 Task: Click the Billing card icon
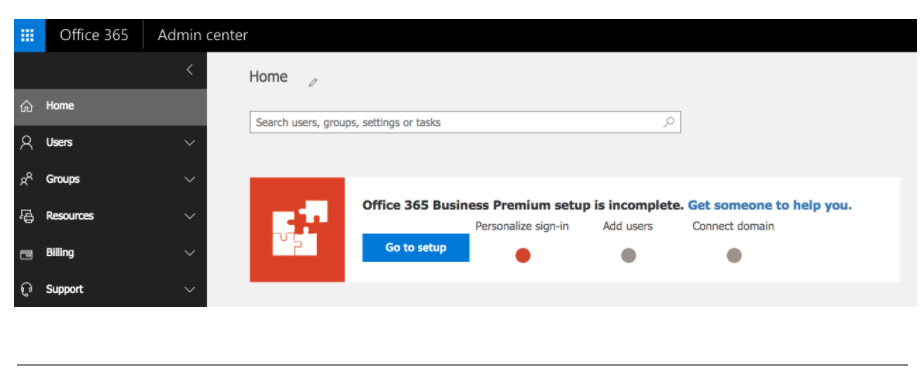(x=26, y=254)
